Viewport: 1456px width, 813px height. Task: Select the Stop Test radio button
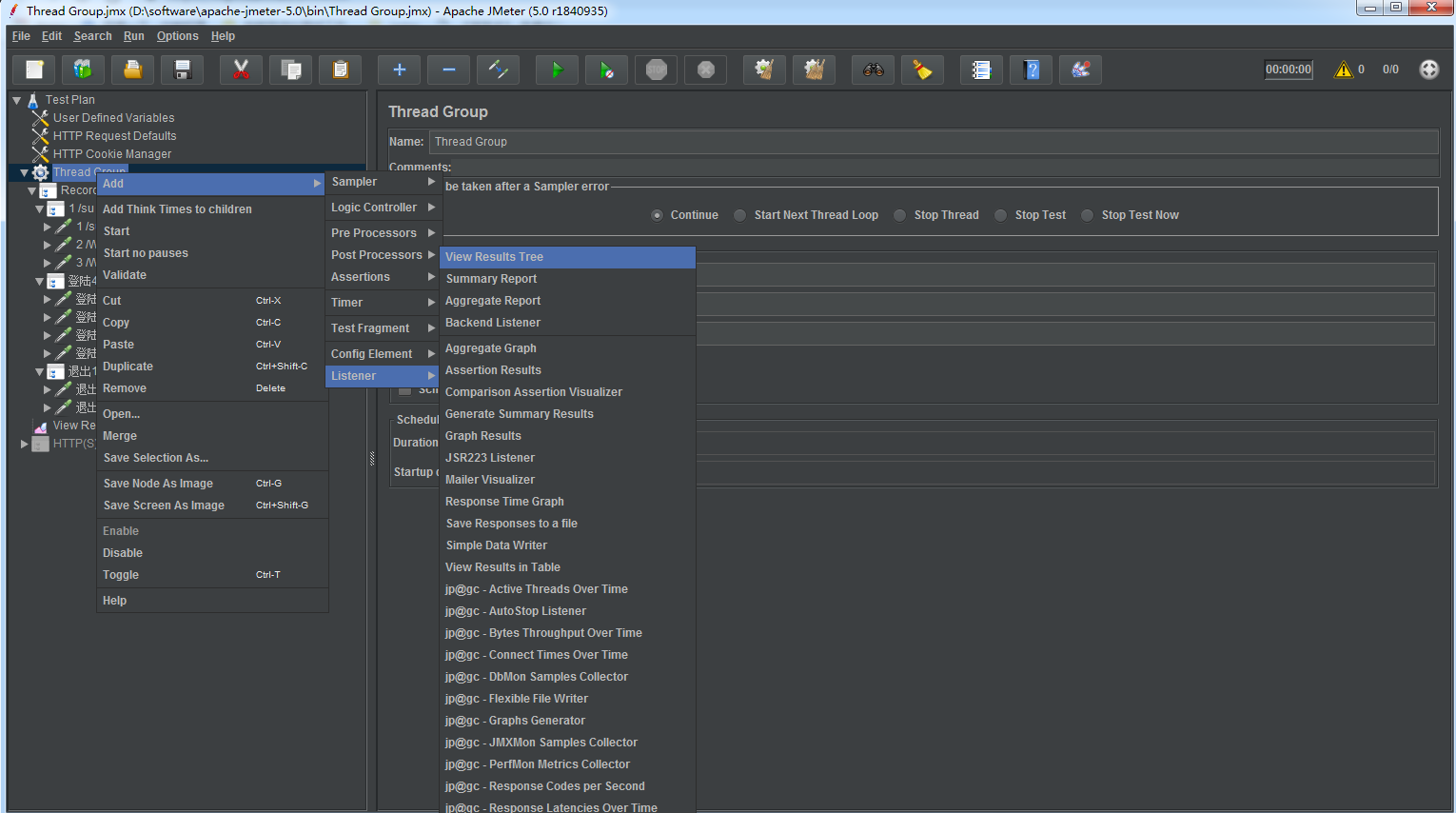click(1000, 215)
